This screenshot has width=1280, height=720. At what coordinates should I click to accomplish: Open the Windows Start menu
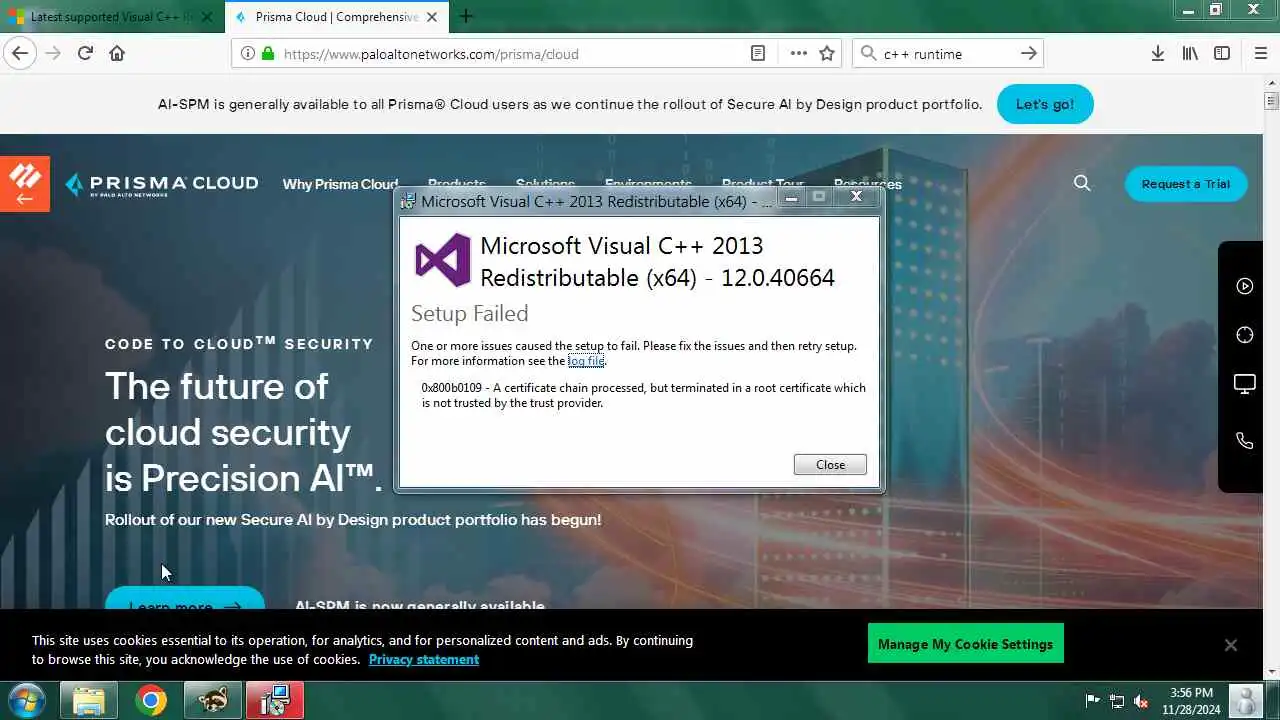pyautogui.click(x=25, y=700)
